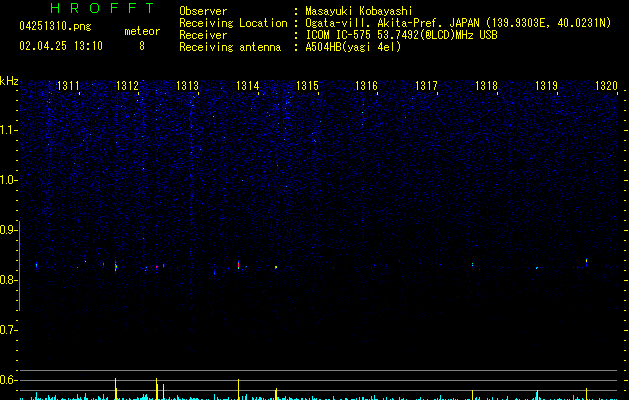629x400 pixels.
Task: Click time marker 1312
Action: click(127, 86)
